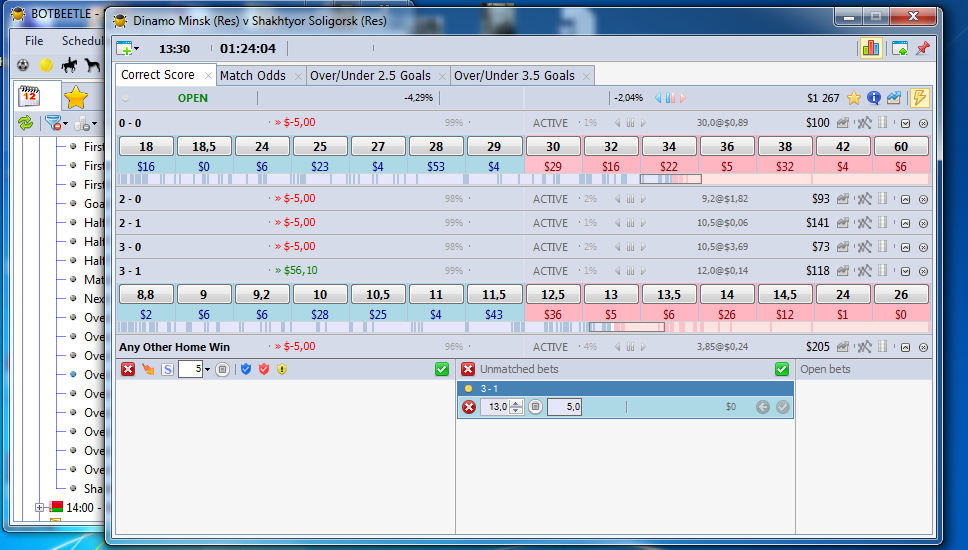This screenshot has width=968, height=550.
Task: Click odds button 30 in 0 - 0 ladder
Action: 553,146
